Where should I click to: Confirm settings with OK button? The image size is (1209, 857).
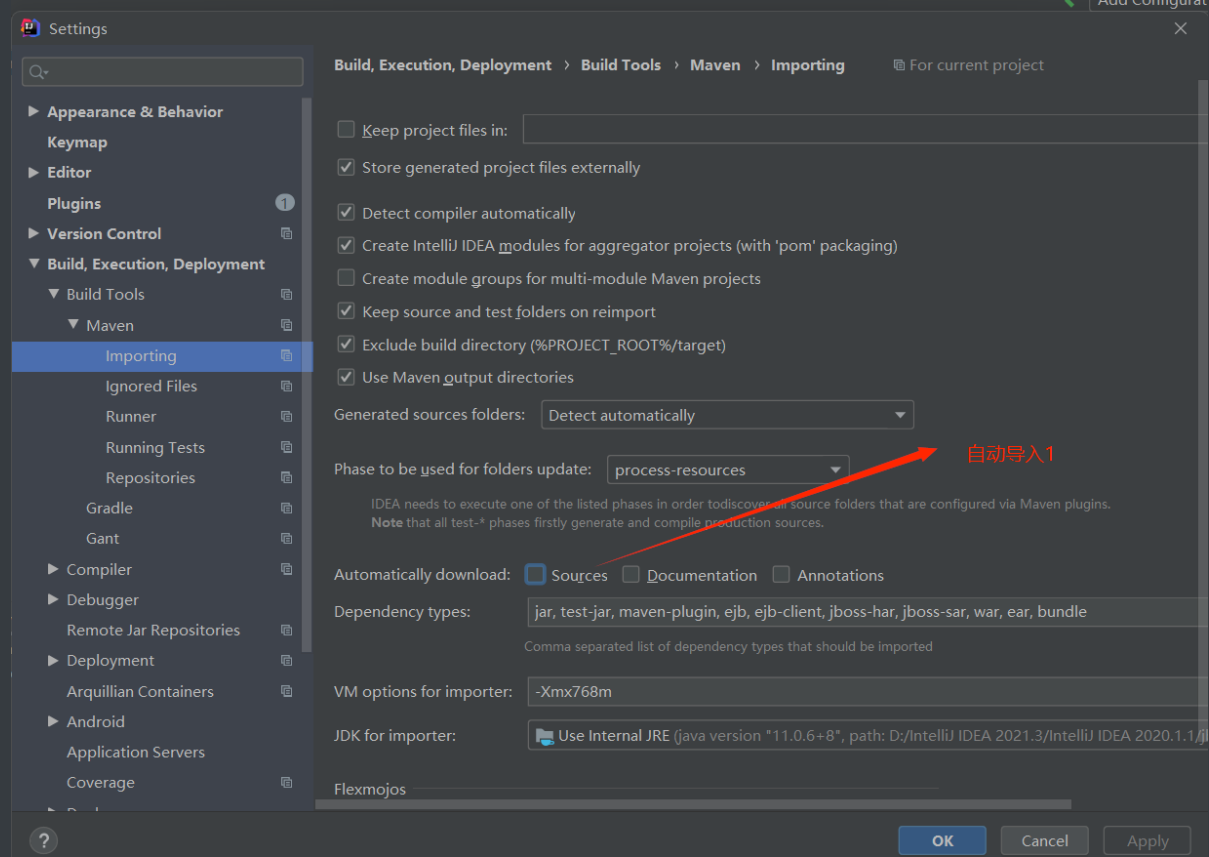(942, 841)
